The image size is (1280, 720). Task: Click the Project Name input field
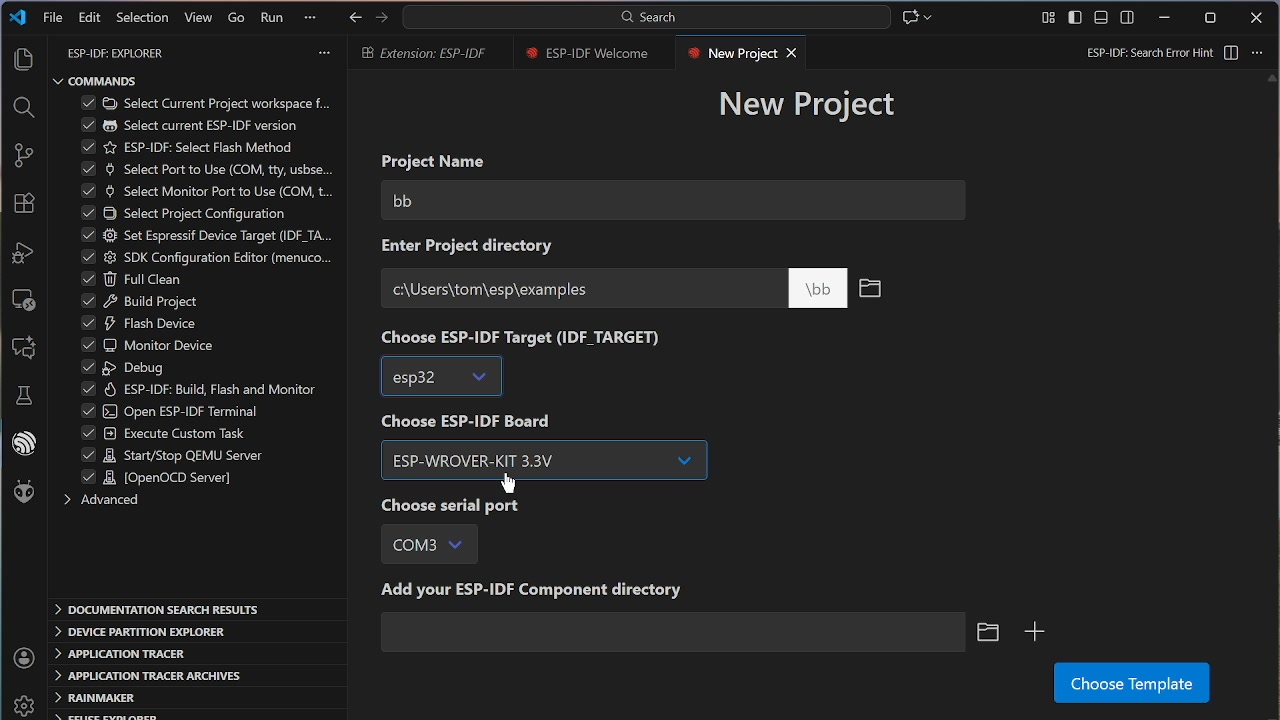coord(673,201)
